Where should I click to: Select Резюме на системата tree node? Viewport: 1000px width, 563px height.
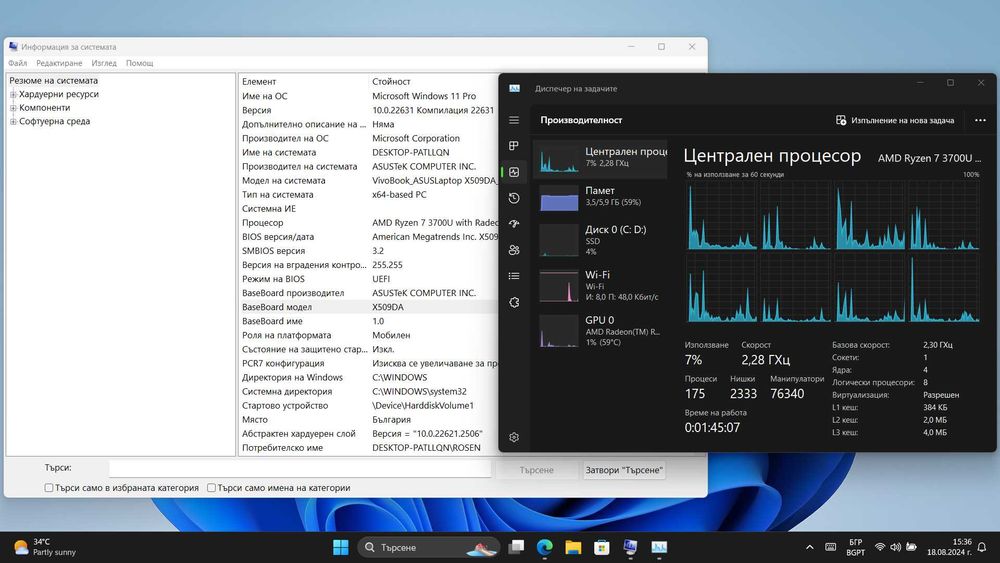pos(54,80)
